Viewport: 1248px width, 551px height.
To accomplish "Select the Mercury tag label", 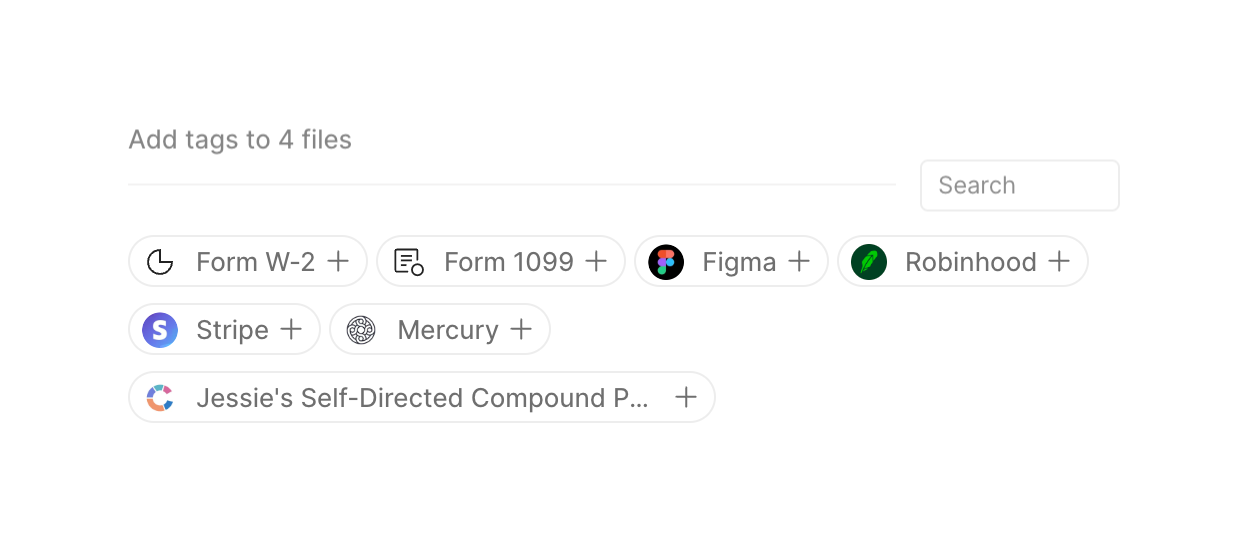I will click(x=447, y=330).
